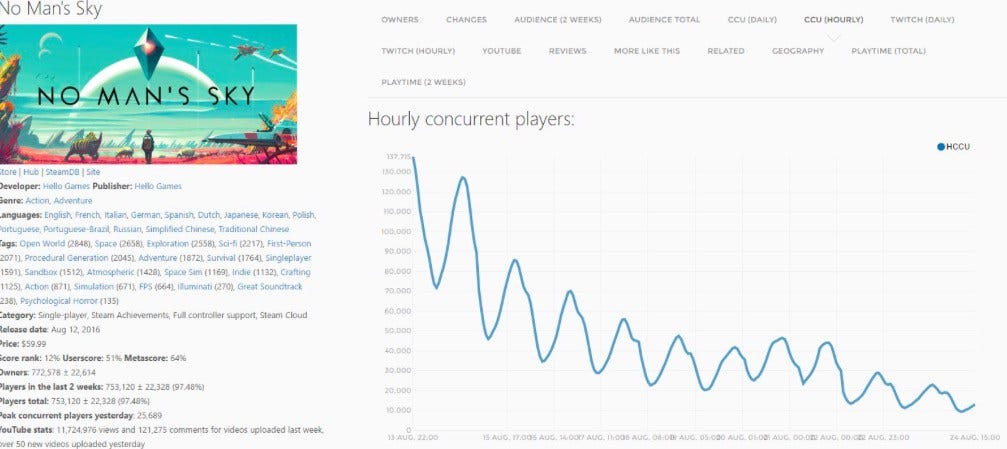The image size is (1007, 449).
Task: Open the Space (2658) tag
Action: (106, 243)
